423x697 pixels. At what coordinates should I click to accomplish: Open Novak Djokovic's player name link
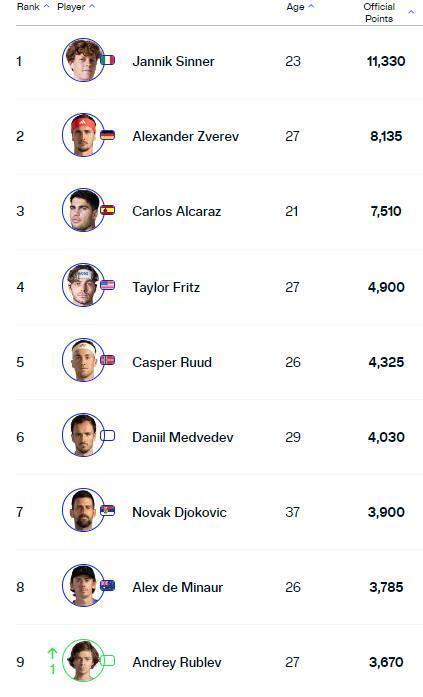coord(179,512)
